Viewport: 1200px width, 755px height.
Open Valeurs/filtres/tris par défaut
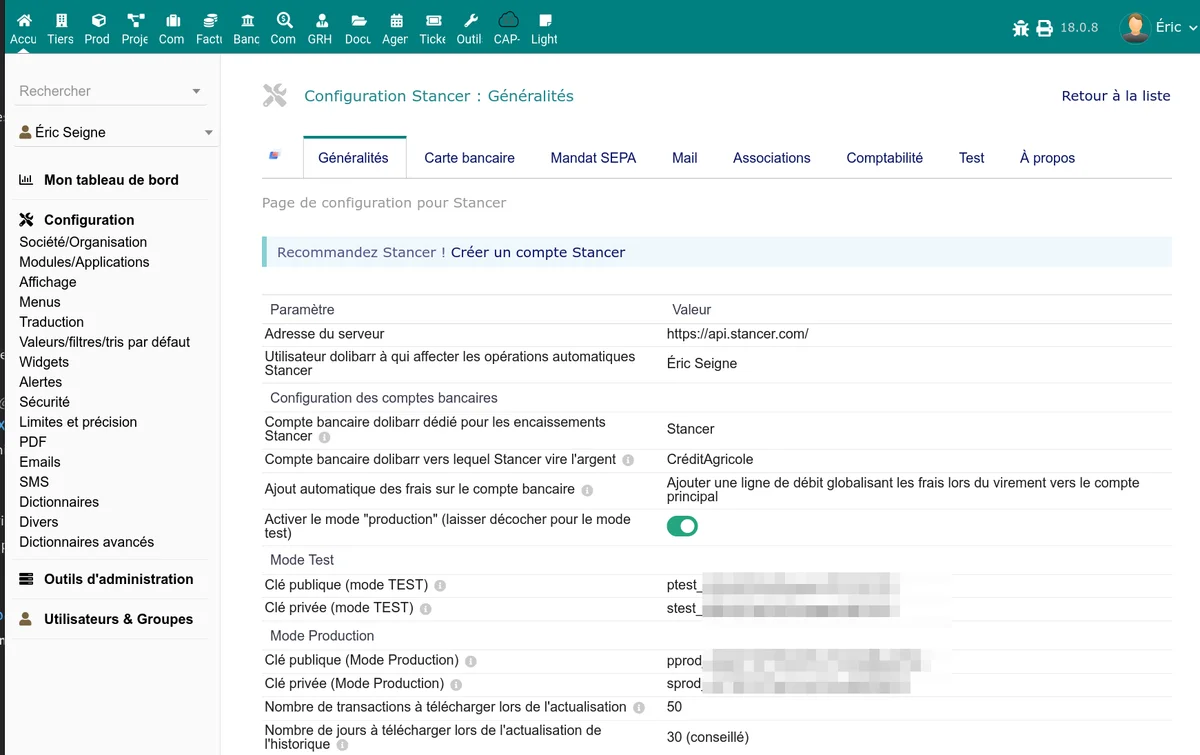(x=105, y=342)
